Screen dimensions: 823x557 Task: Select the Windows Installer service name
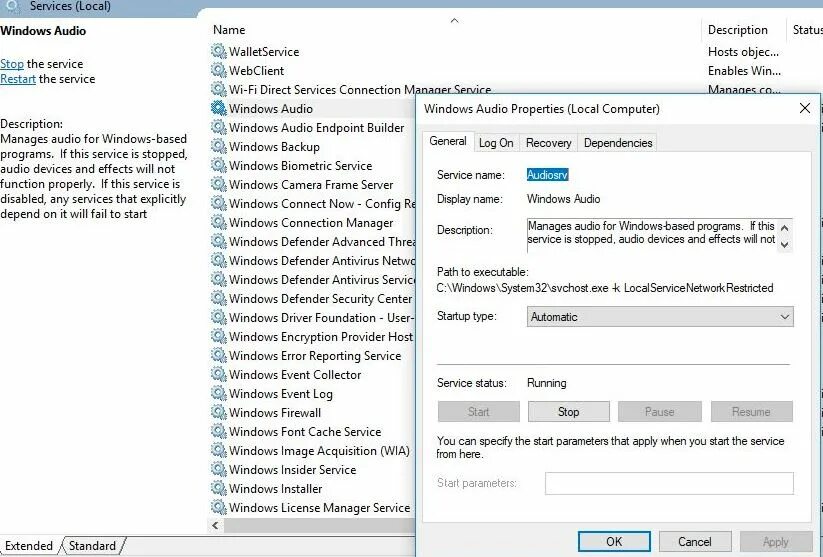276,489
